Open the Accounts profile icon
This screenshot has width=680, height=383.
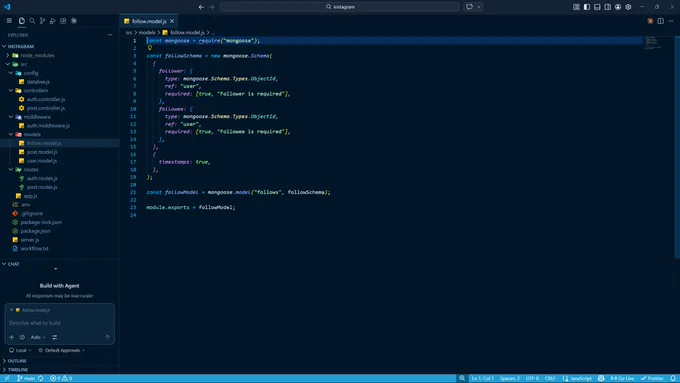tap(618, 7)
